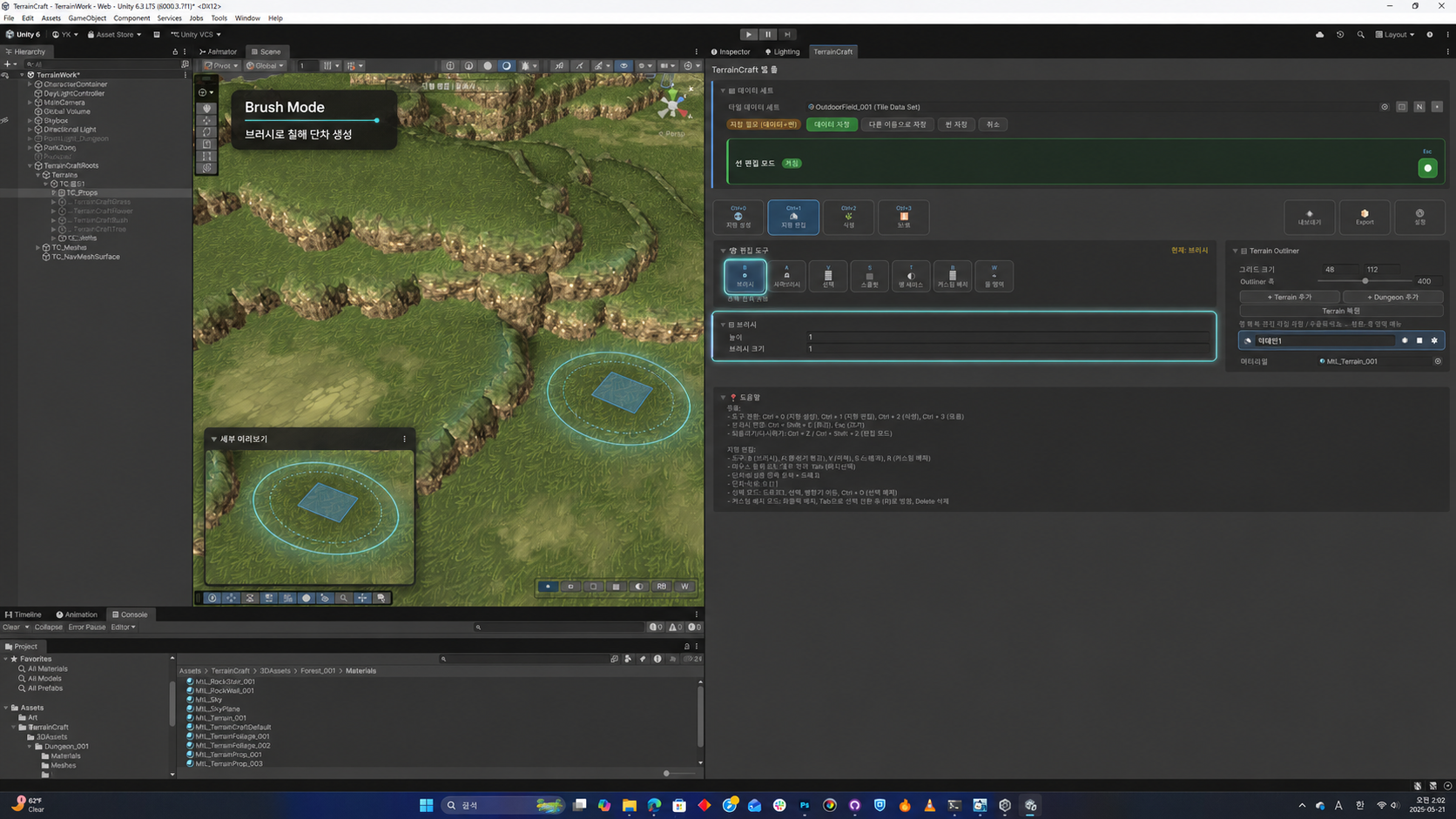Collapse the Terrain Outliner section

point(1235,251)
